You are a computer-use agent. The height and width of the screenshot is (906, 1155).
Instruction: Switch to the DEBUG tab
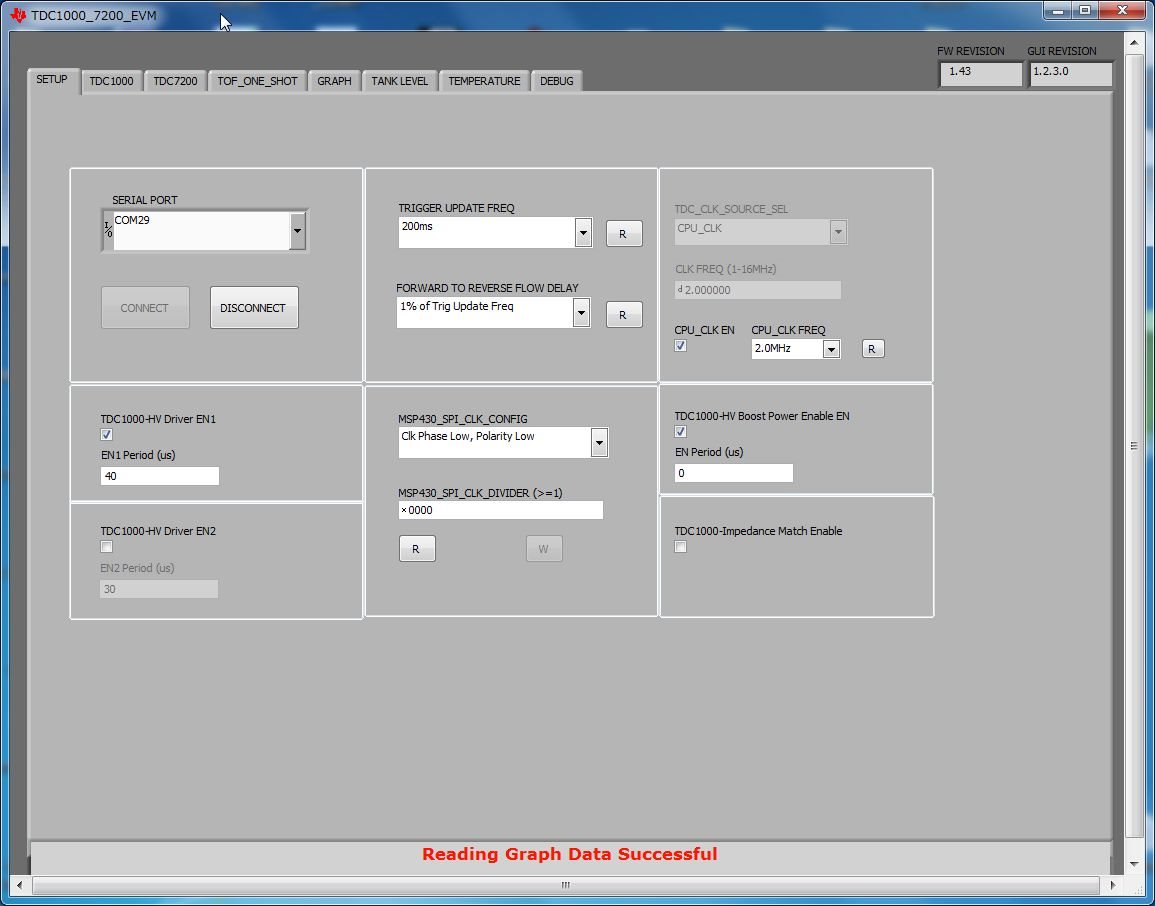point(557,81)
